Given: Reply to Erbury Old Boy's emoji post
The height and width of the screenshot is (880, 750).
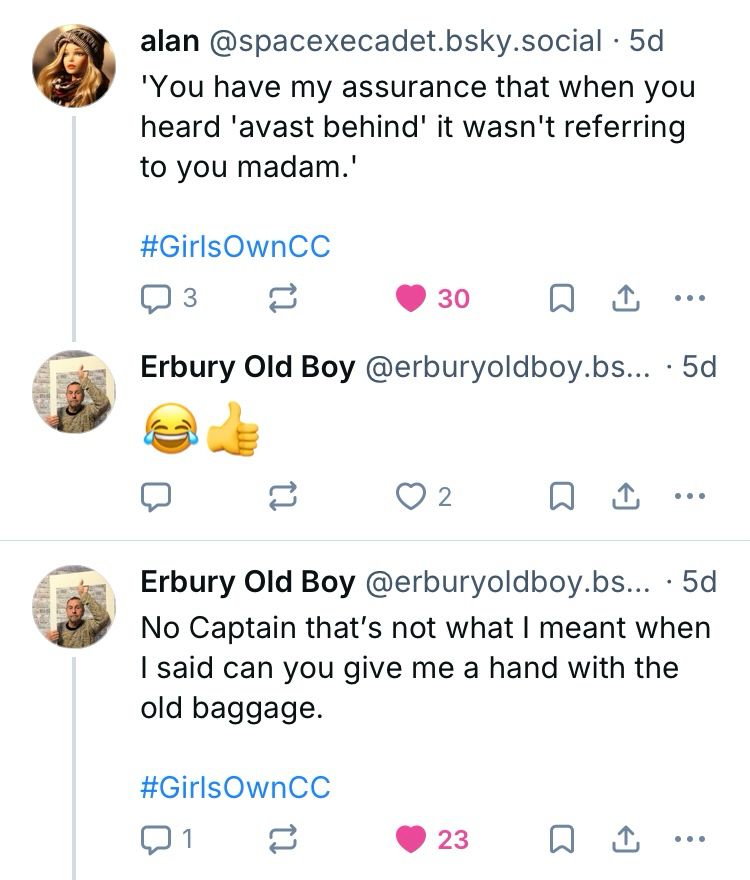Looking at the screenshot, I should click(x=157, y=497).
